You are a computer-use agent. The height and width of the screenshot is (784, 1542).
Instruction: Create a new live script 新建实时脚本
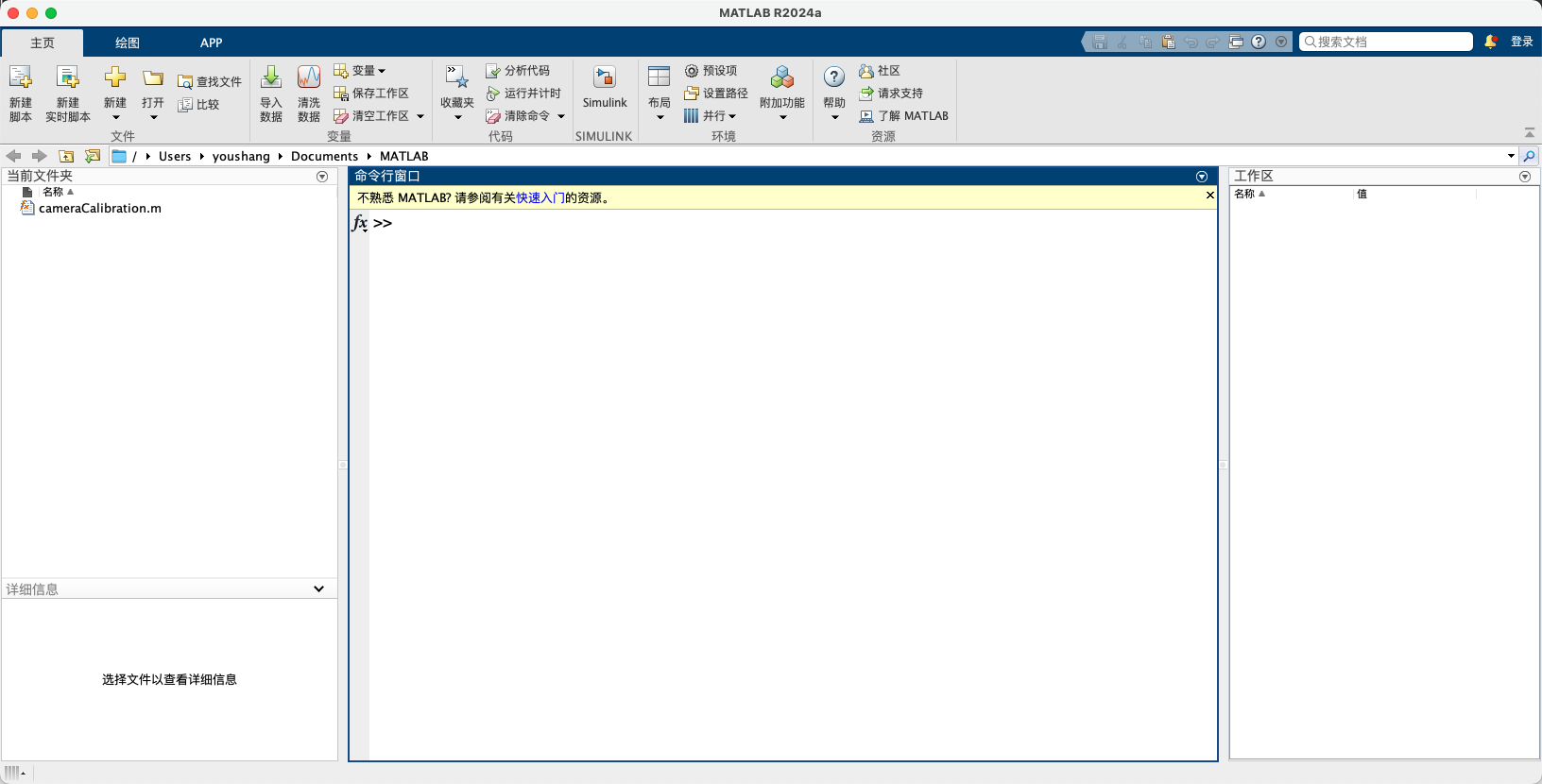(68, 93)
